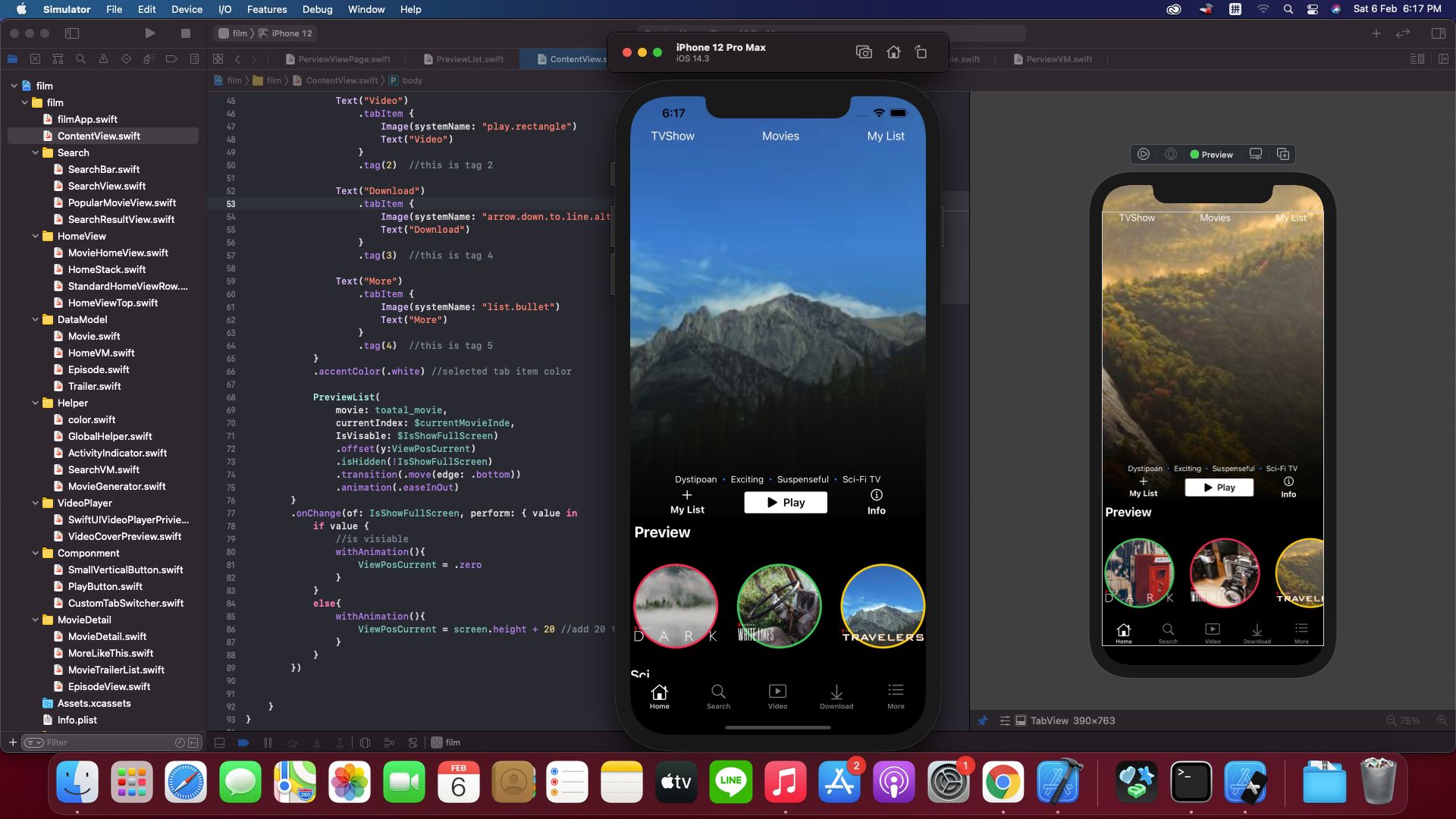Duplicate the preview in the canvas toolbar

(1283, 154)
